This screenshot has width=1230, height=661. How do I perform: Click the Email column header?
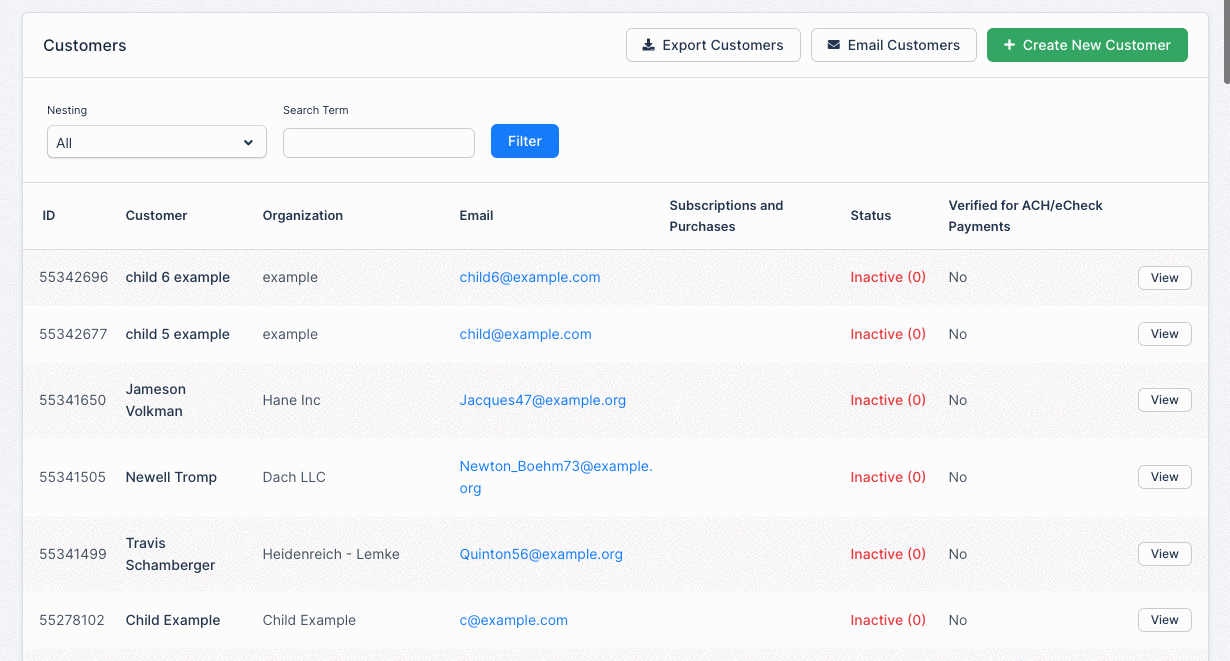(x=477, y=215)
